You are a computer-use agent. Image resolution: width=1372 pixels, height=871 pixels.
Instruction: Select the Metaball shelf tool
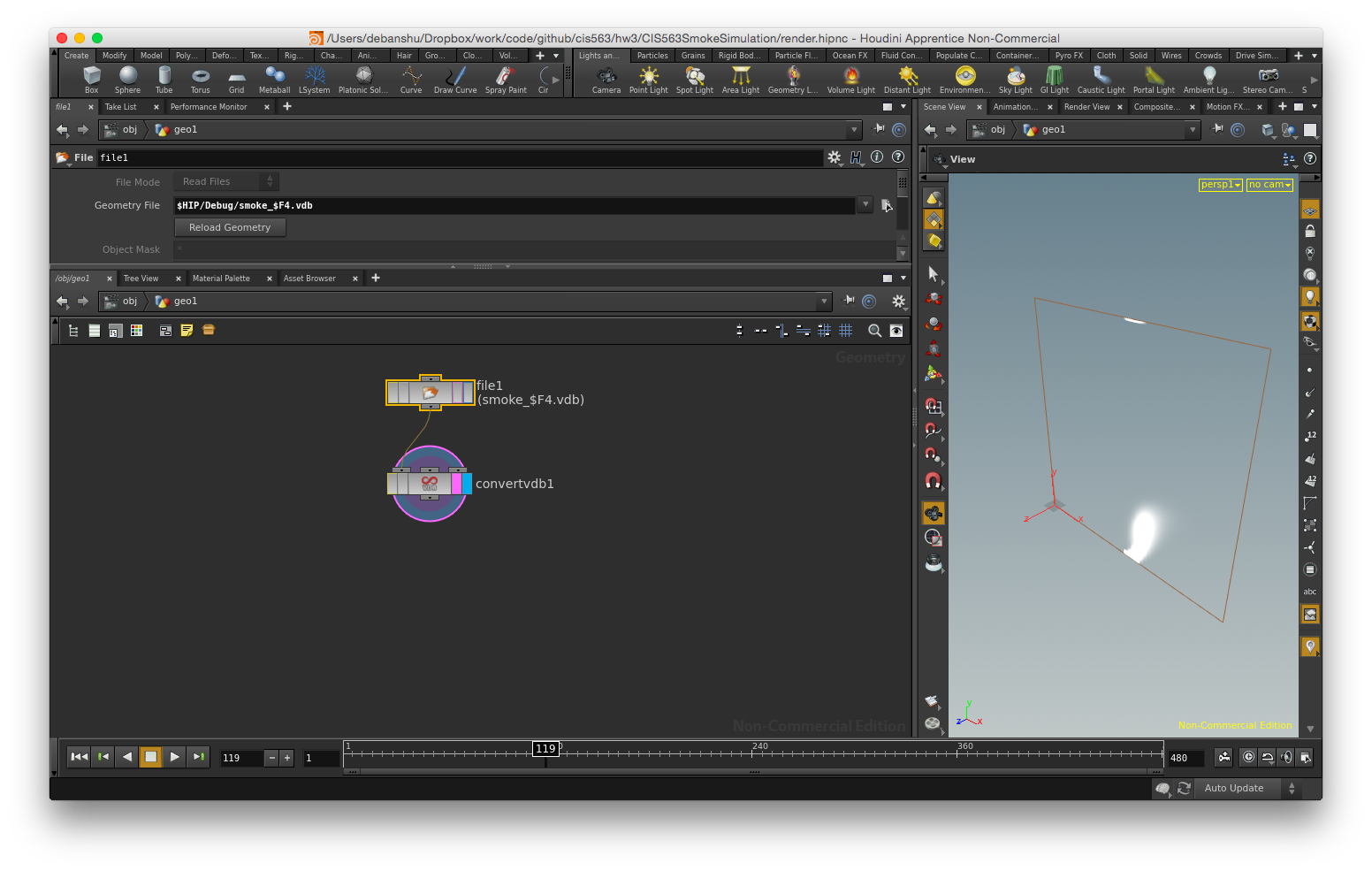point(274,80)
